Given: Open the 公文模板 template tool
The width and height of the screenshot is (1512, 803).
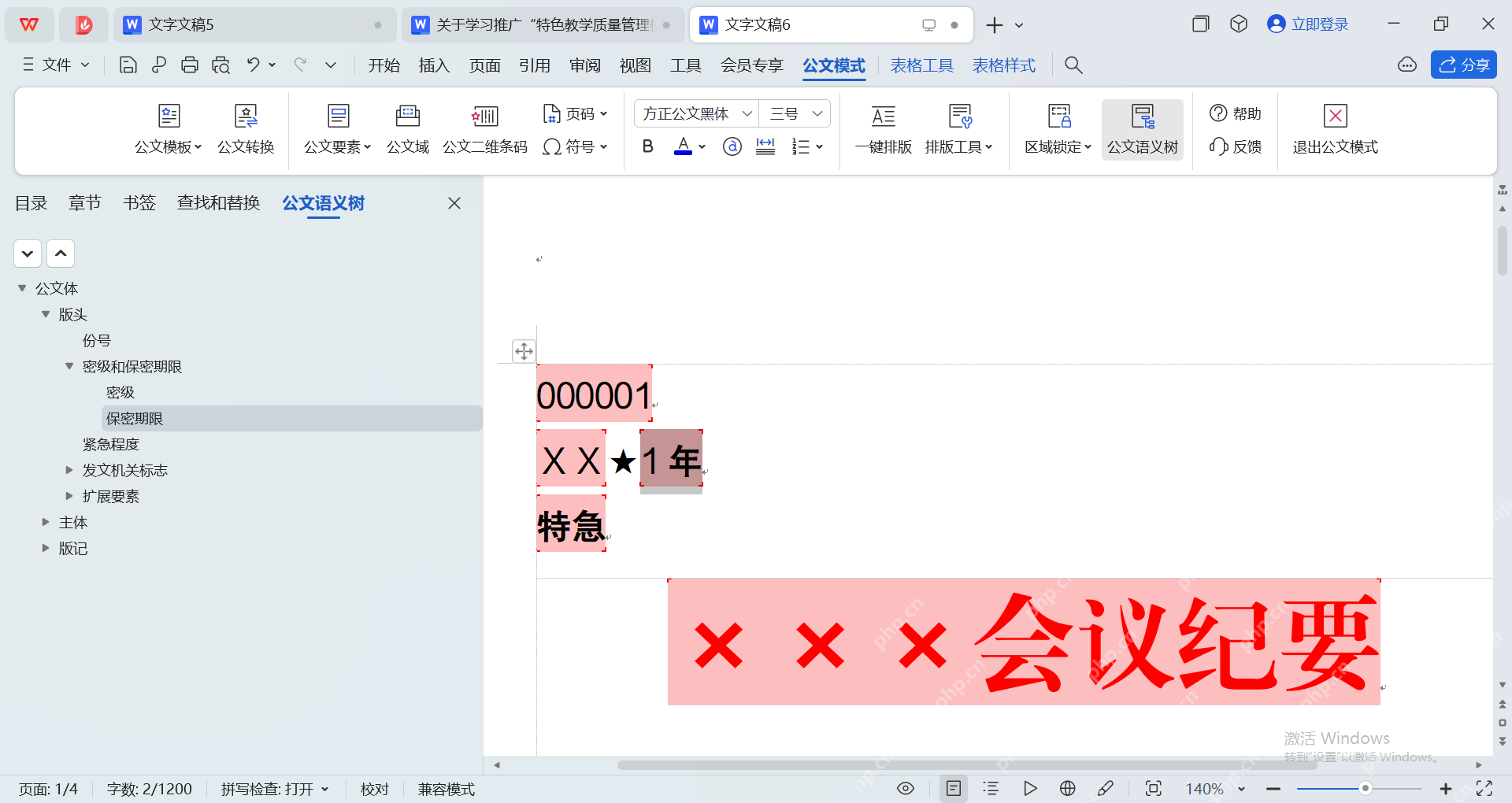Looking at the screenshot, I should click(x=169, y=130).
